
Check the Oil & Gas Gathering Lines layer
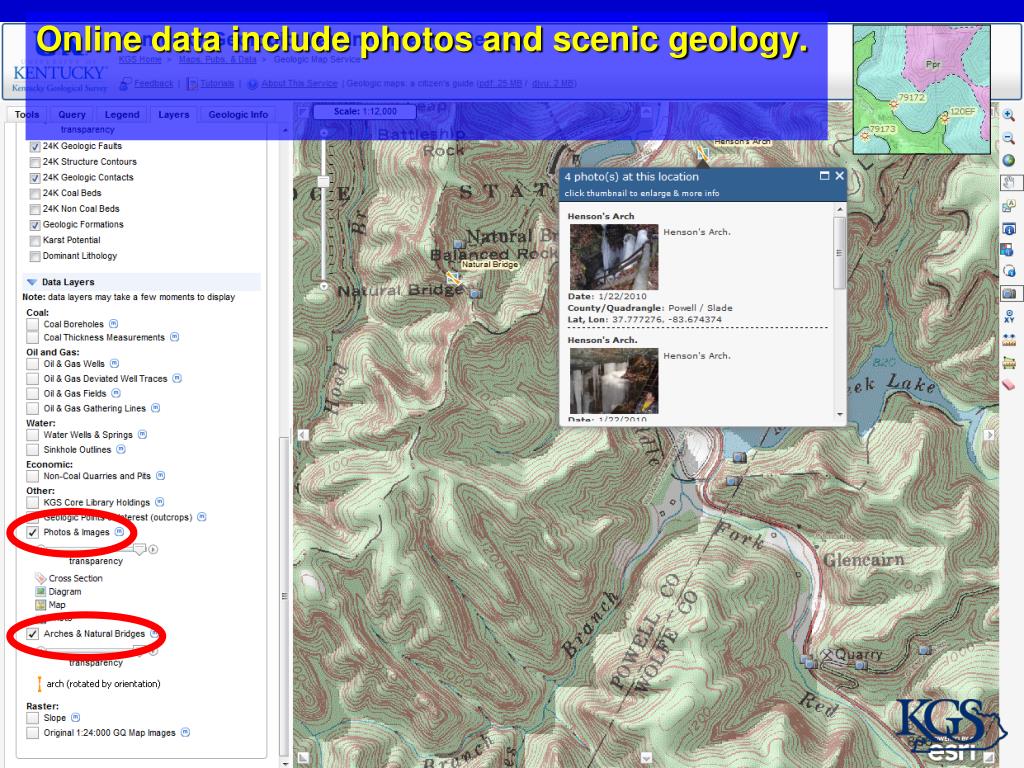click(x=33, y=408)
